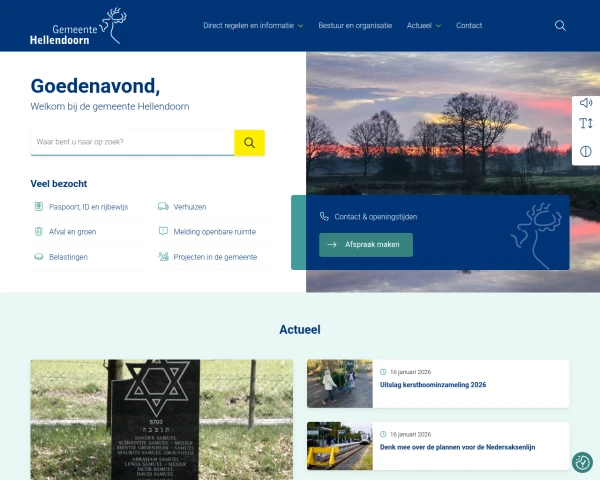This screenshot has width=600, height=480.
Task: Click the train photo thumbnail of Nedersaksenlijn
Action: (340, 446)
